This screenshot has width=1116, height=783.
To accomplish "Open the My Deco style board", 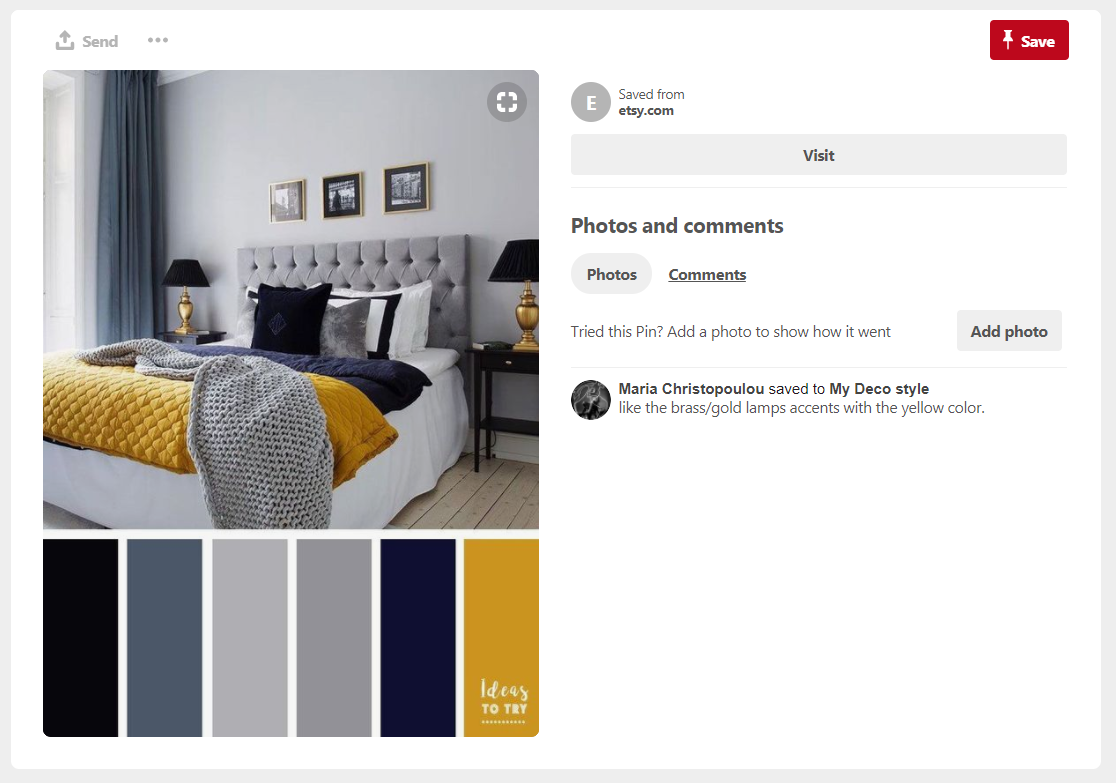I will [x=879, y=389].
